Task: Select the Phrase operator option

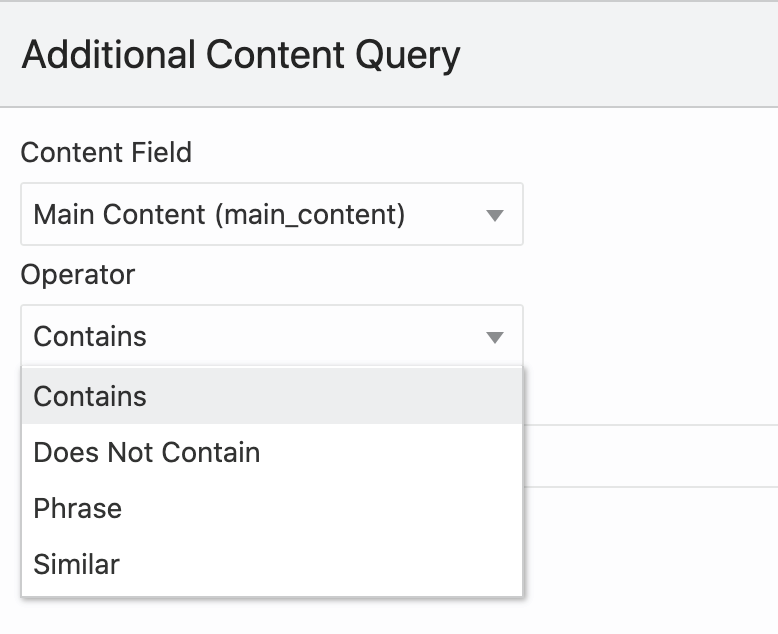Action: pos(78,508)
